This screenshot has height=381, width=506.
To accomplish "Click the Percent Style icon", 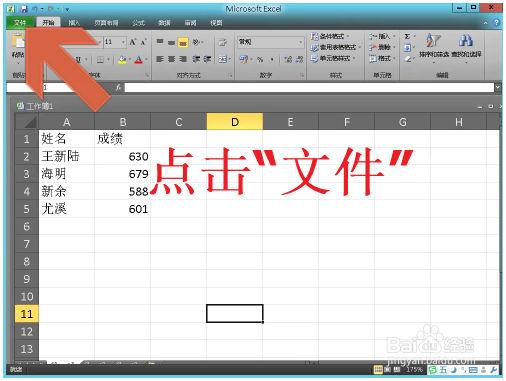I will click(260, 59).
